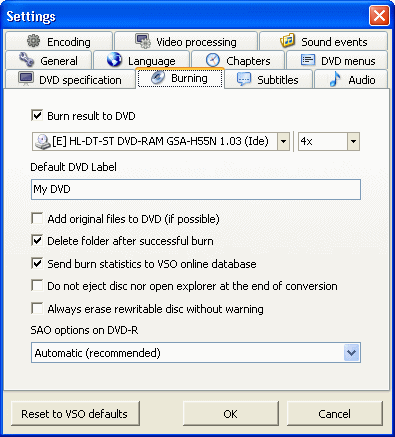This screenshot has width=395, height=437.
Task: Click the menu list icon on DVD menus tab
Action: click(308, 60)
